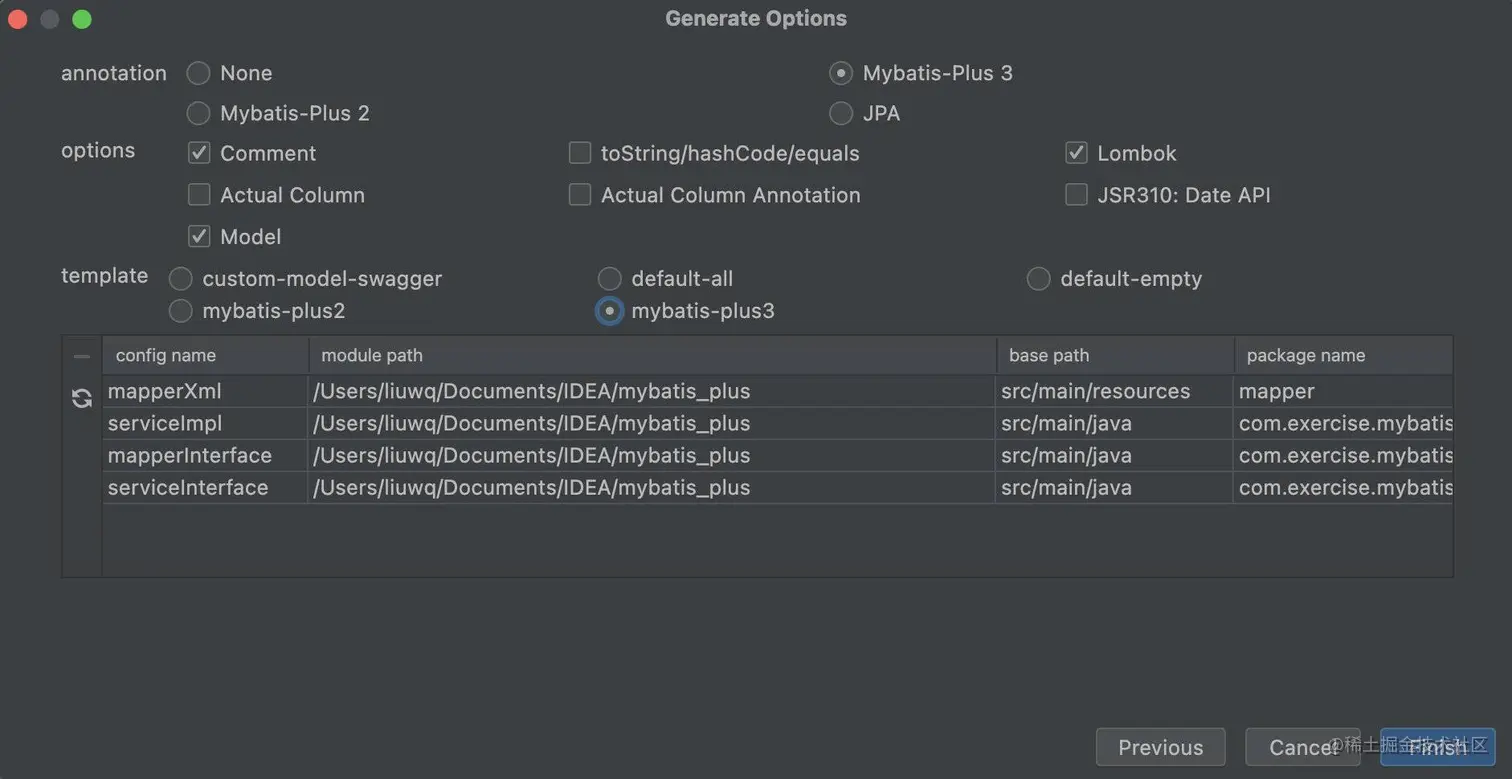Select the serviceInterface config name cell
The height and width of the screenshot is (779, 1512).
pos(206,487)
